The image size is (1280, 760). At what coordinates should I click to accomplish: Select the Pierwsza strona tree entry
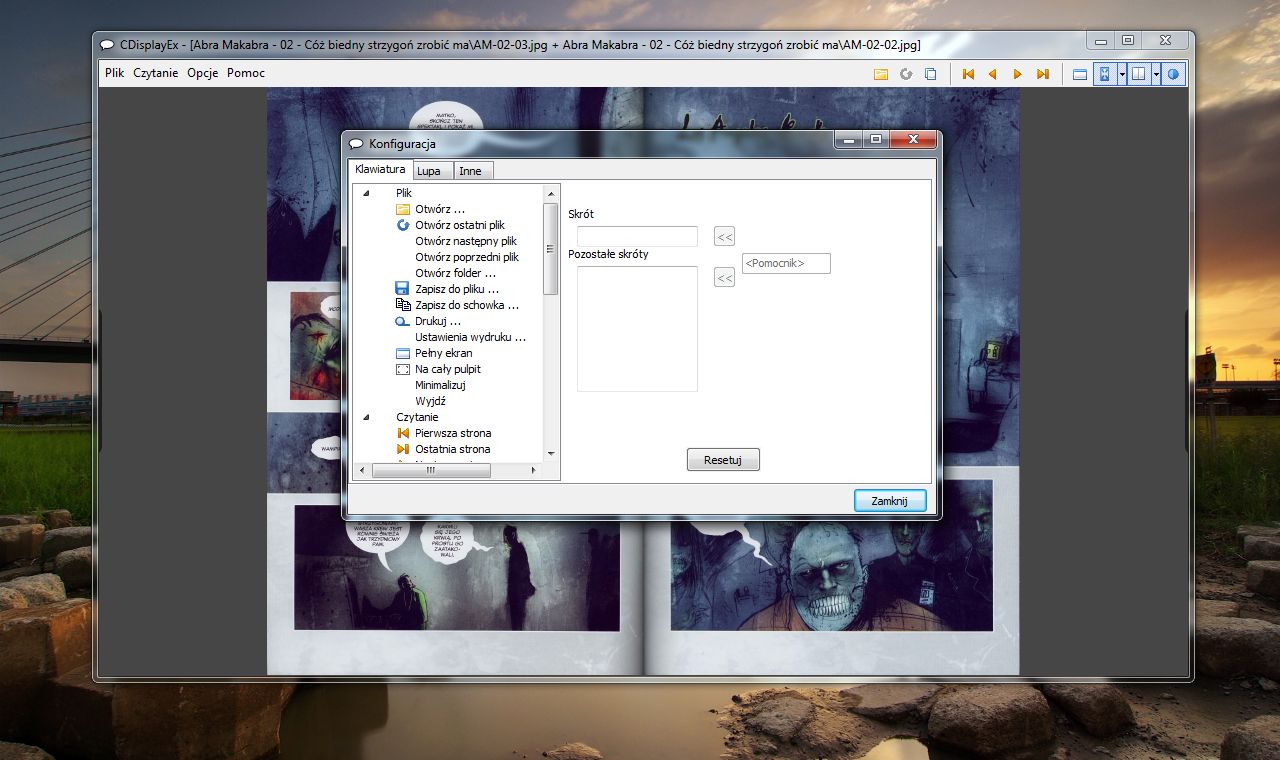453,433
